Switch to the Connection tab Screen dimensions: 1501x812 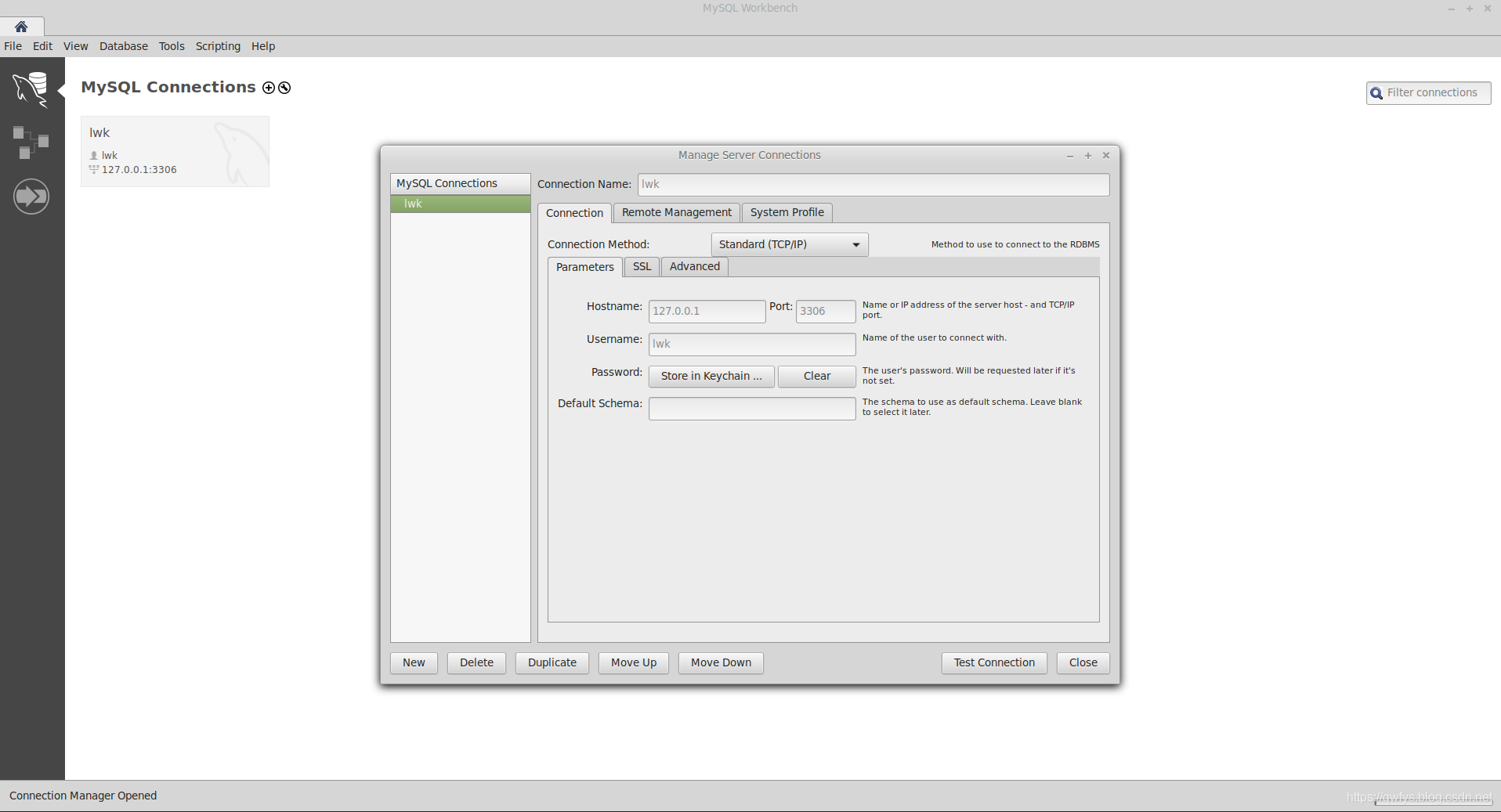coord(574,213)
